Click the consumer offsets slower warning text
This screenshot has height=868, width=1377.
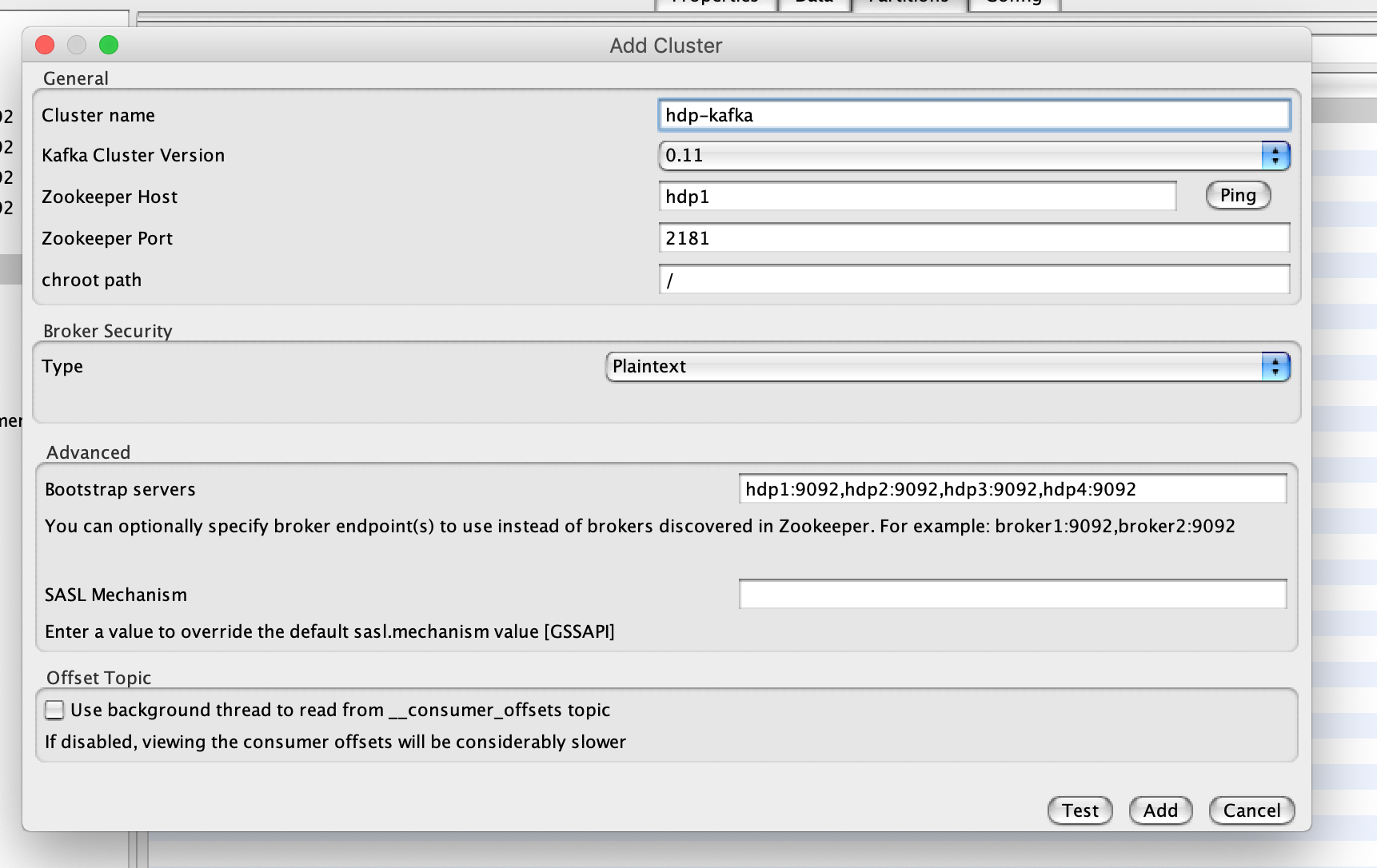(x=335, y=742)
